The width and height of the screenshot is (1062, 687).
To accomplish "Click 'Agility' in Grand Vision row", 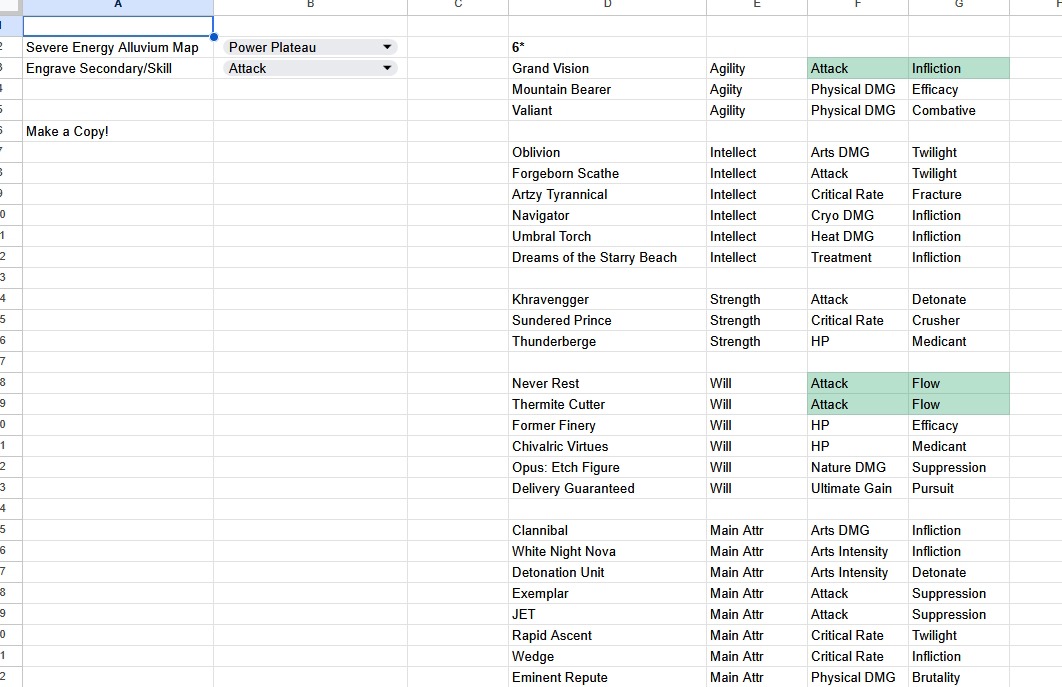I will 757,68.
